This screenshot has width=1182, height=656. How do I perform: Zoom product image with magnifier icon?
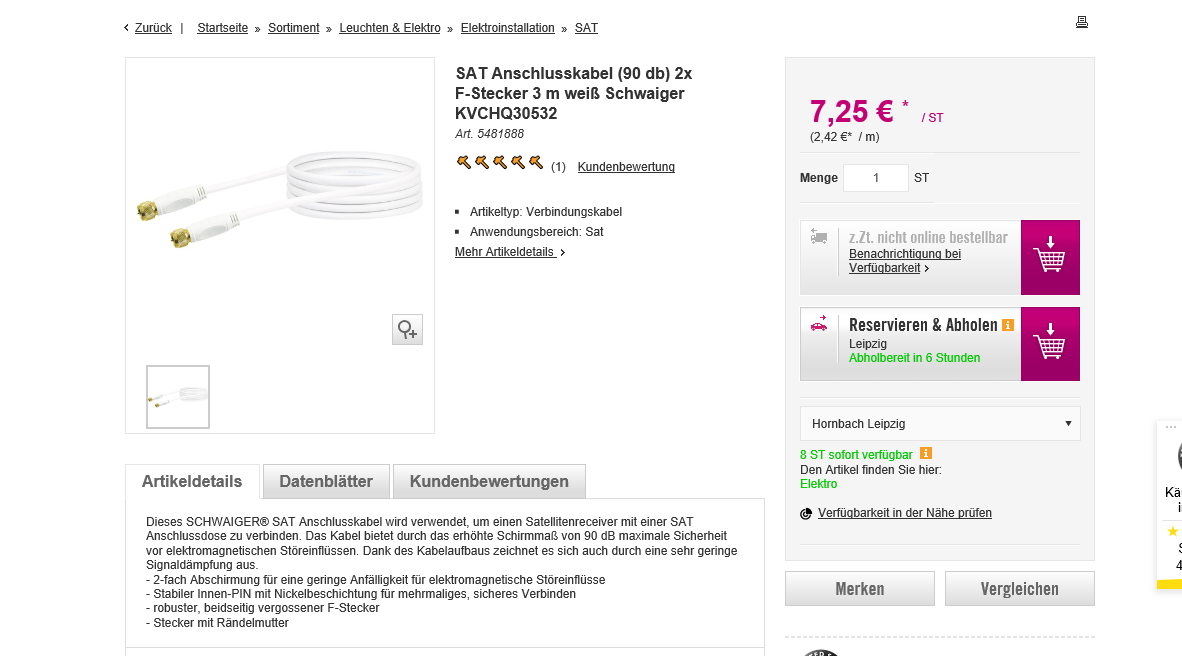point(407,329)
